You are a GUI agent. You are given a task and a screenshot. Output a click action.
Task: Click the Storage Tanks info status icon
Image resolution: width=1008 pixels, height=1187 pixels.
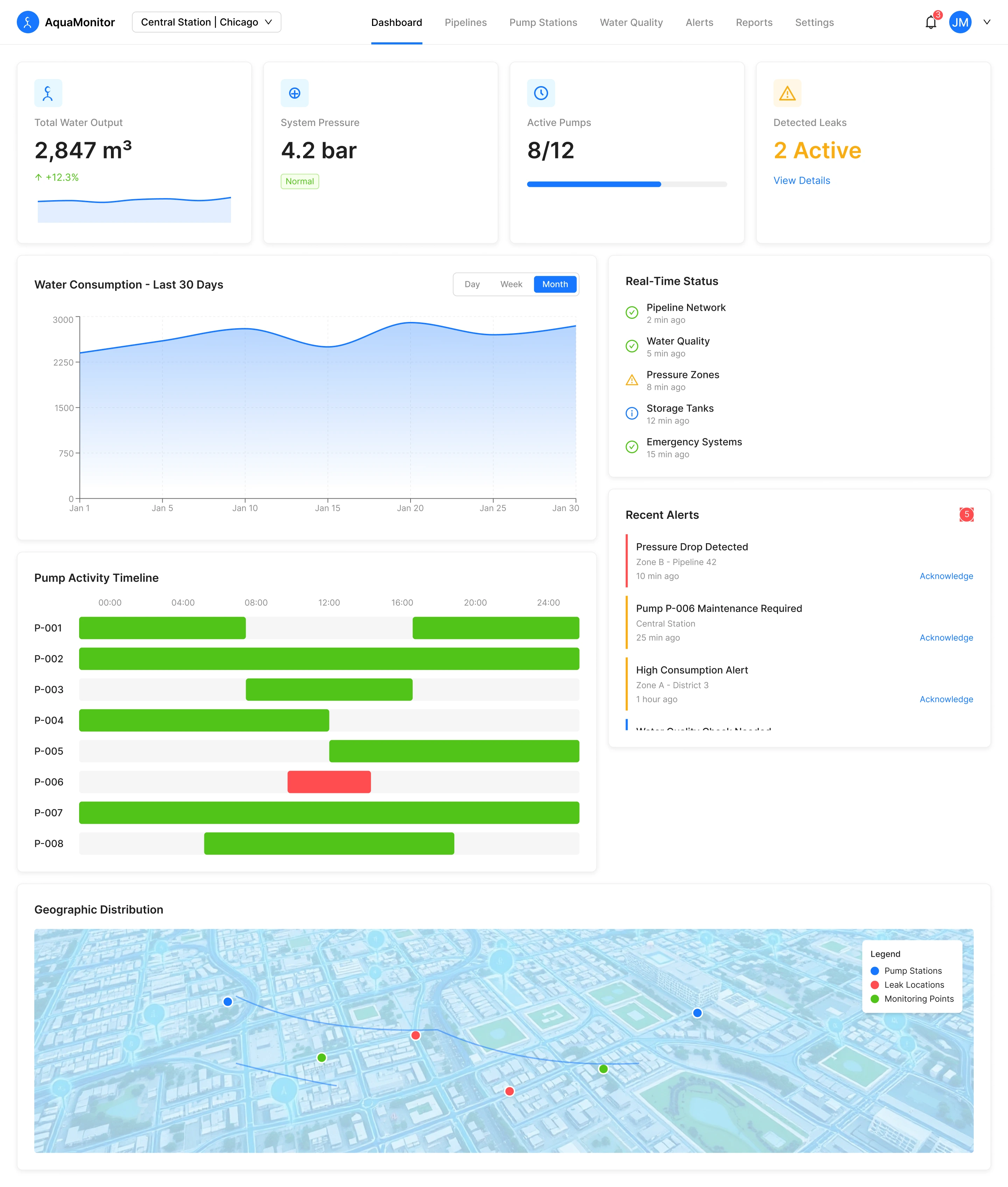[x=631, y=414]
